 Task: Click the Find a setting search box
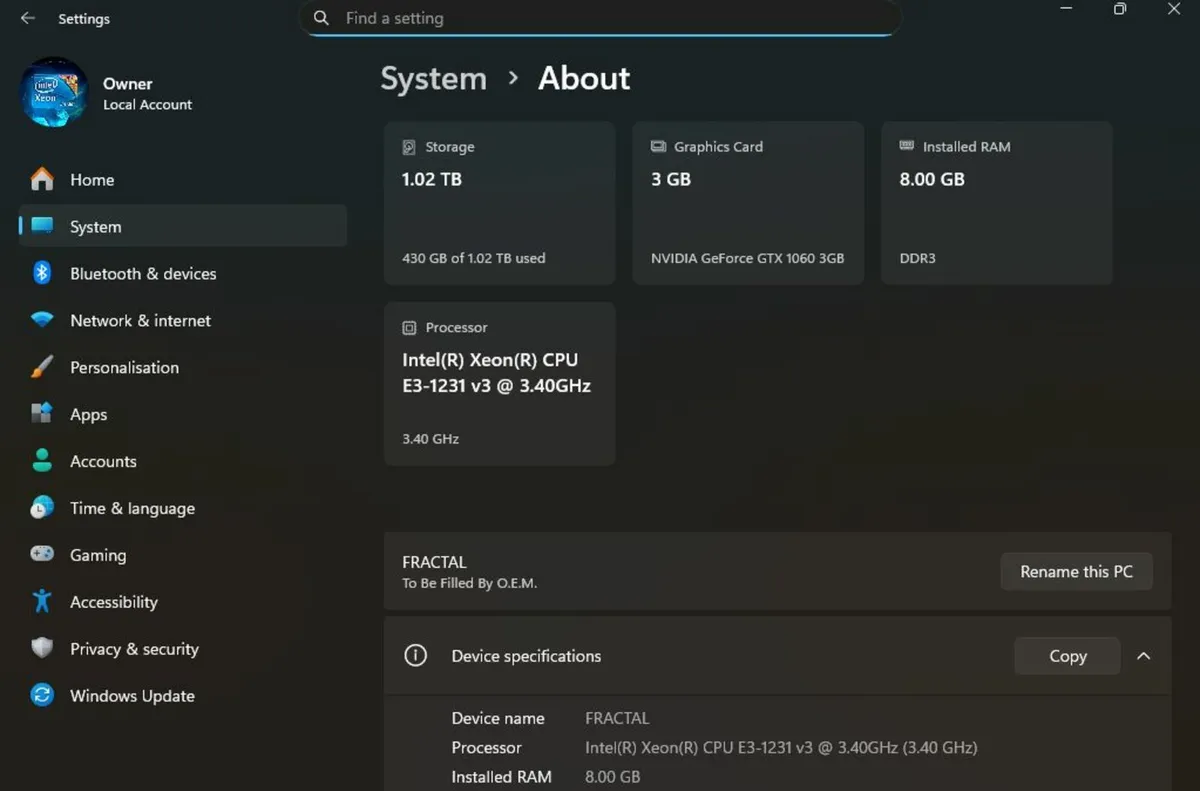coord(600,17)
